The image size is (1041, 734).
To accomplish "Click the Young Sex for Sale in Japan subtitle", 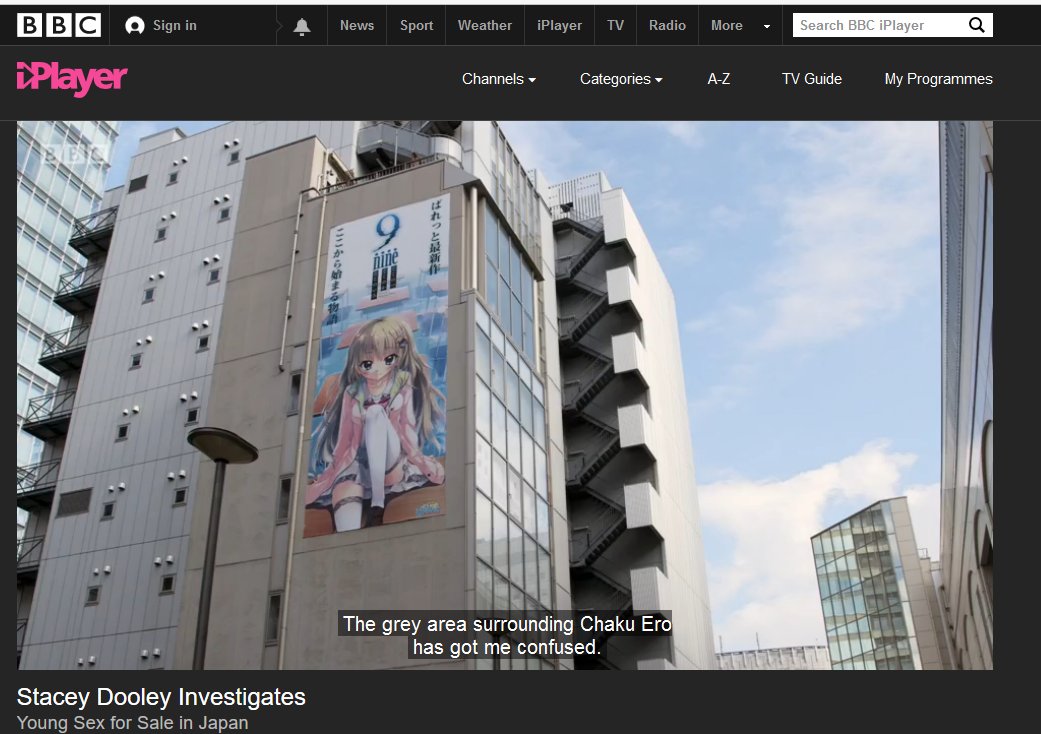I will tap(132, 723).
